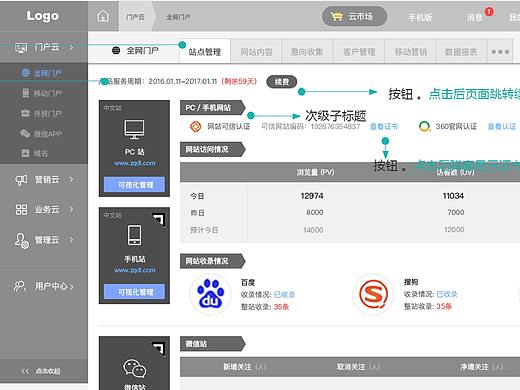Image resolution: width=520 pixels, height=390 pixels.
Task: Click the 微信APP chat bubble icon
Action: click(x=25, y=133)
